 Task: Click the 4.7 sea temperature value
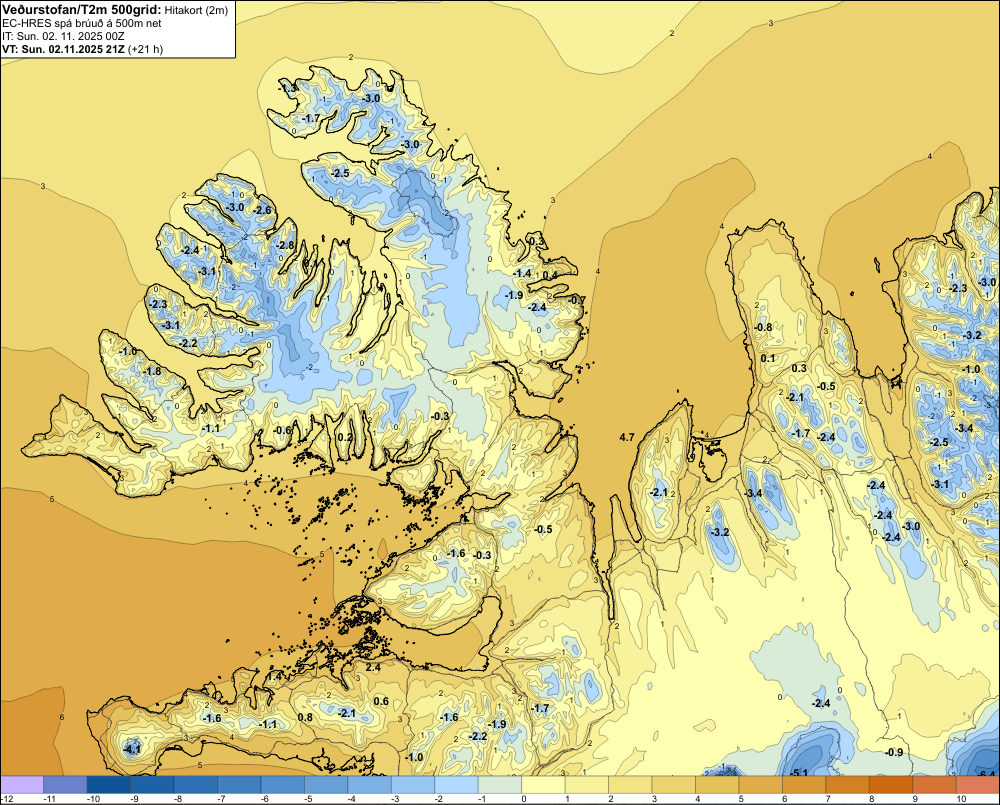tap(627, 437)
